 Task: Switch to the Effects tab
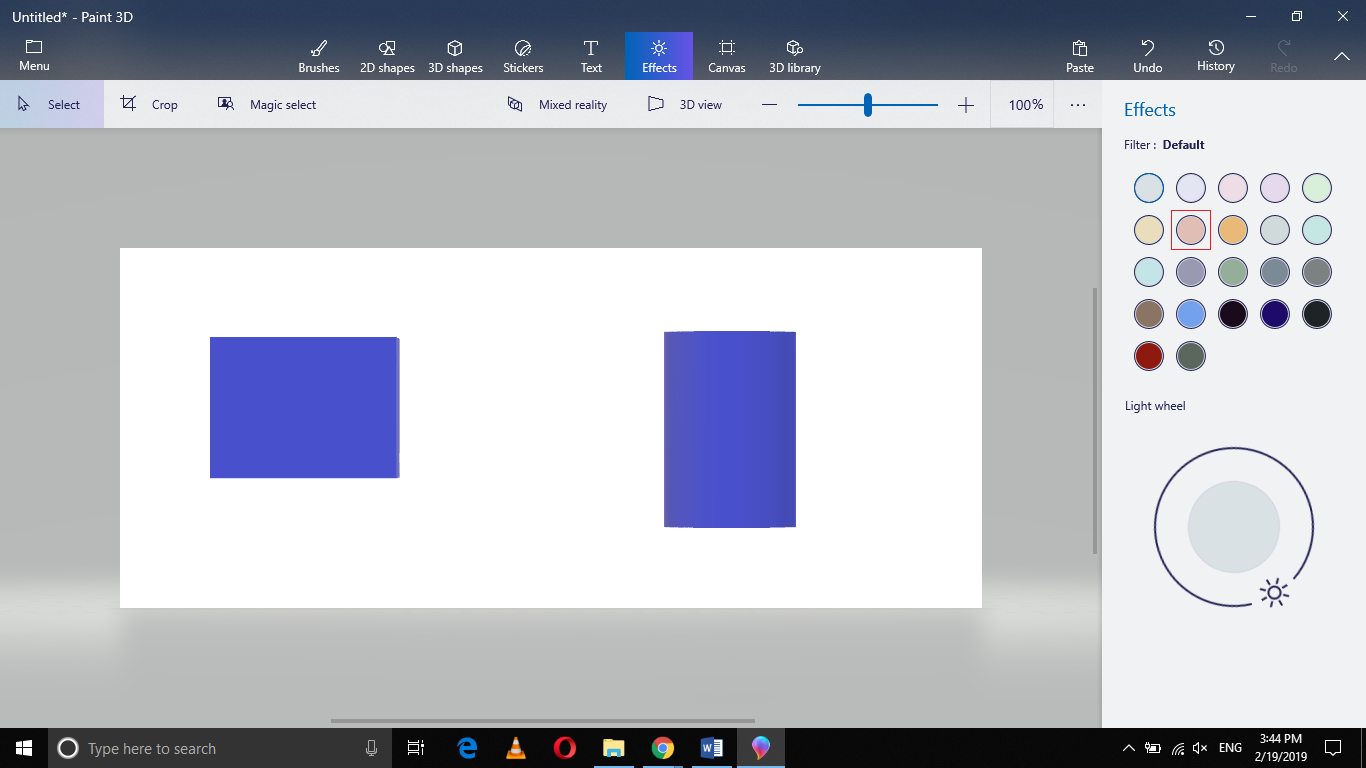coord(658,55)
